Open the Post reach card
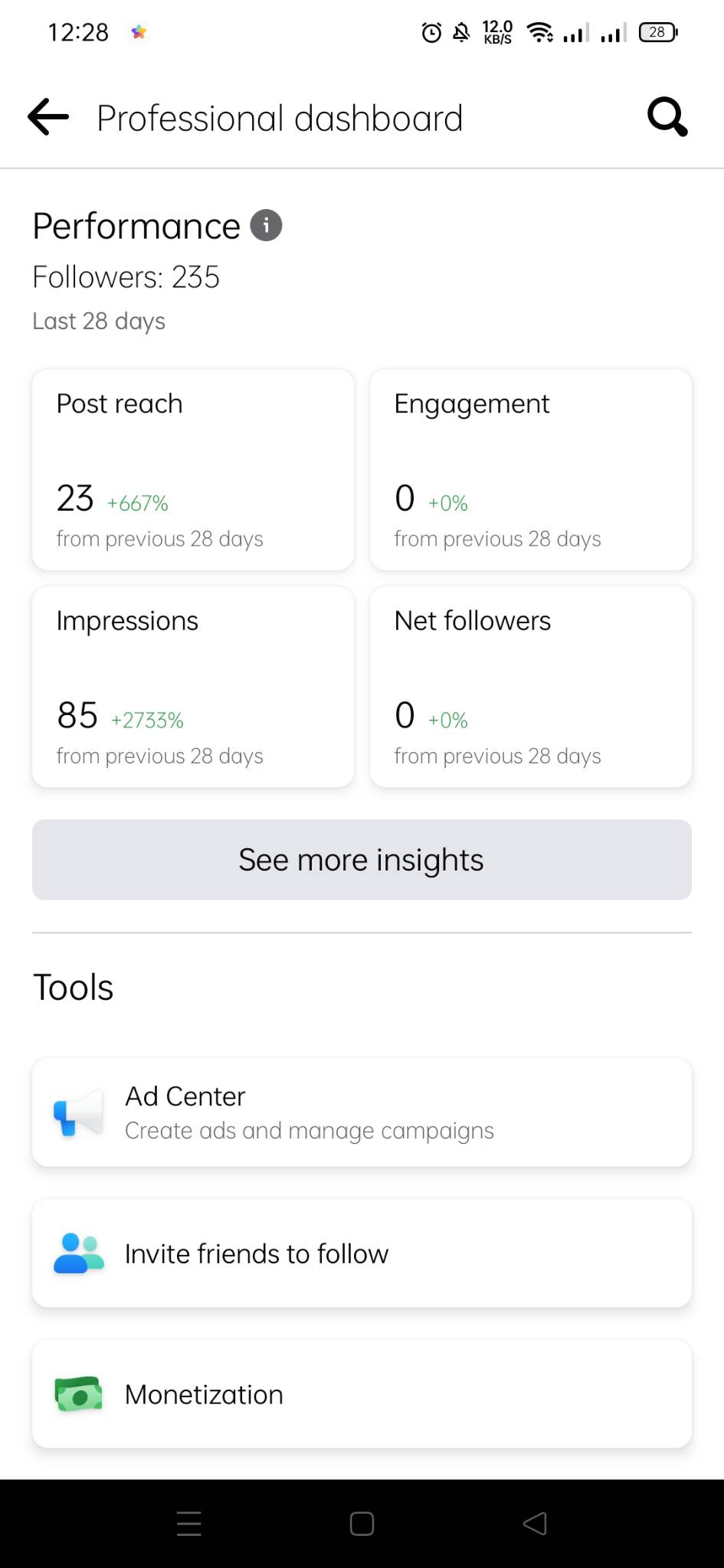Screen dimensions: 724x1568 tap(193, 470)
